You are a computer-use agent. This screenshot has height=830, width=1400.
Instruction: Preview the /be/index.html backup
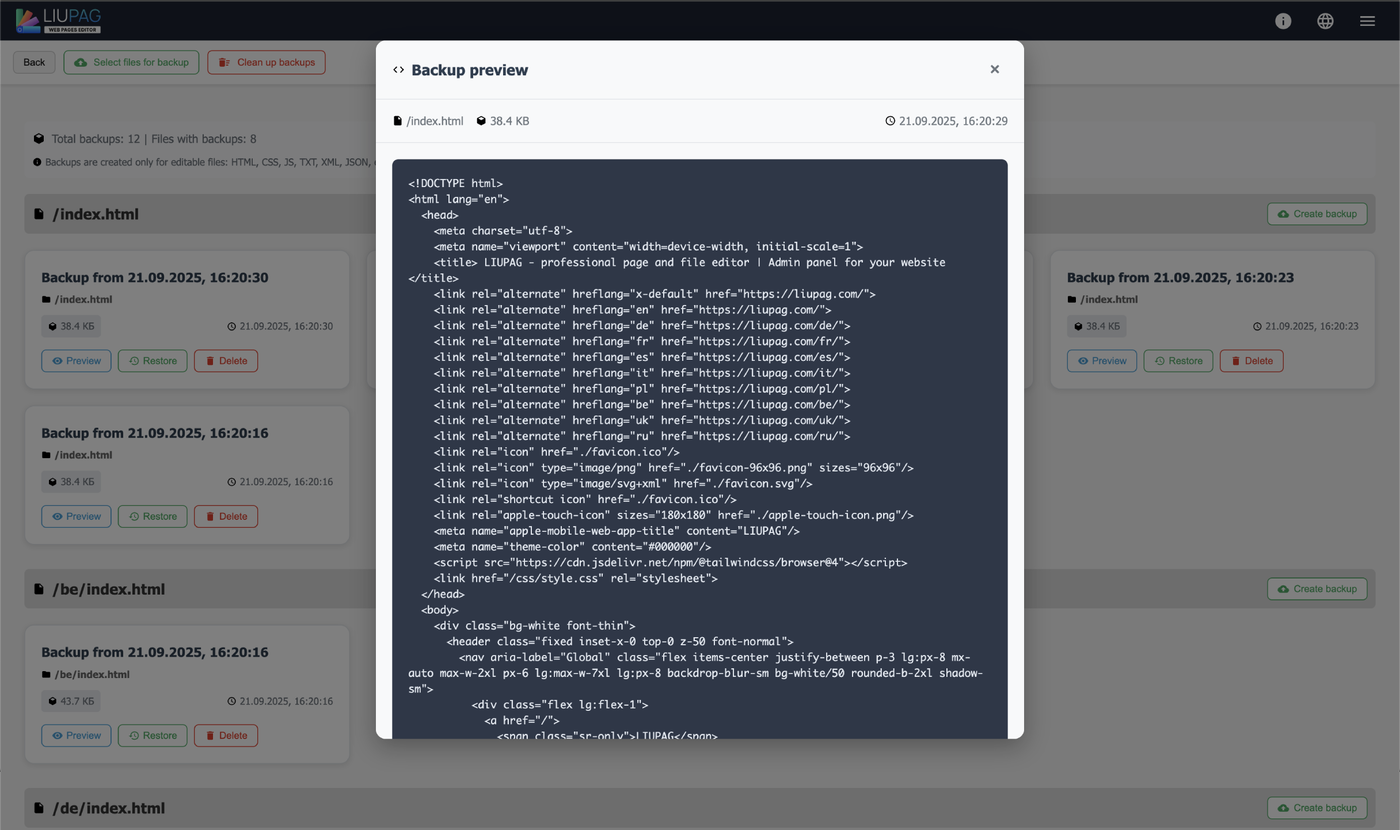pyautogui.click(x=76, y=736)
